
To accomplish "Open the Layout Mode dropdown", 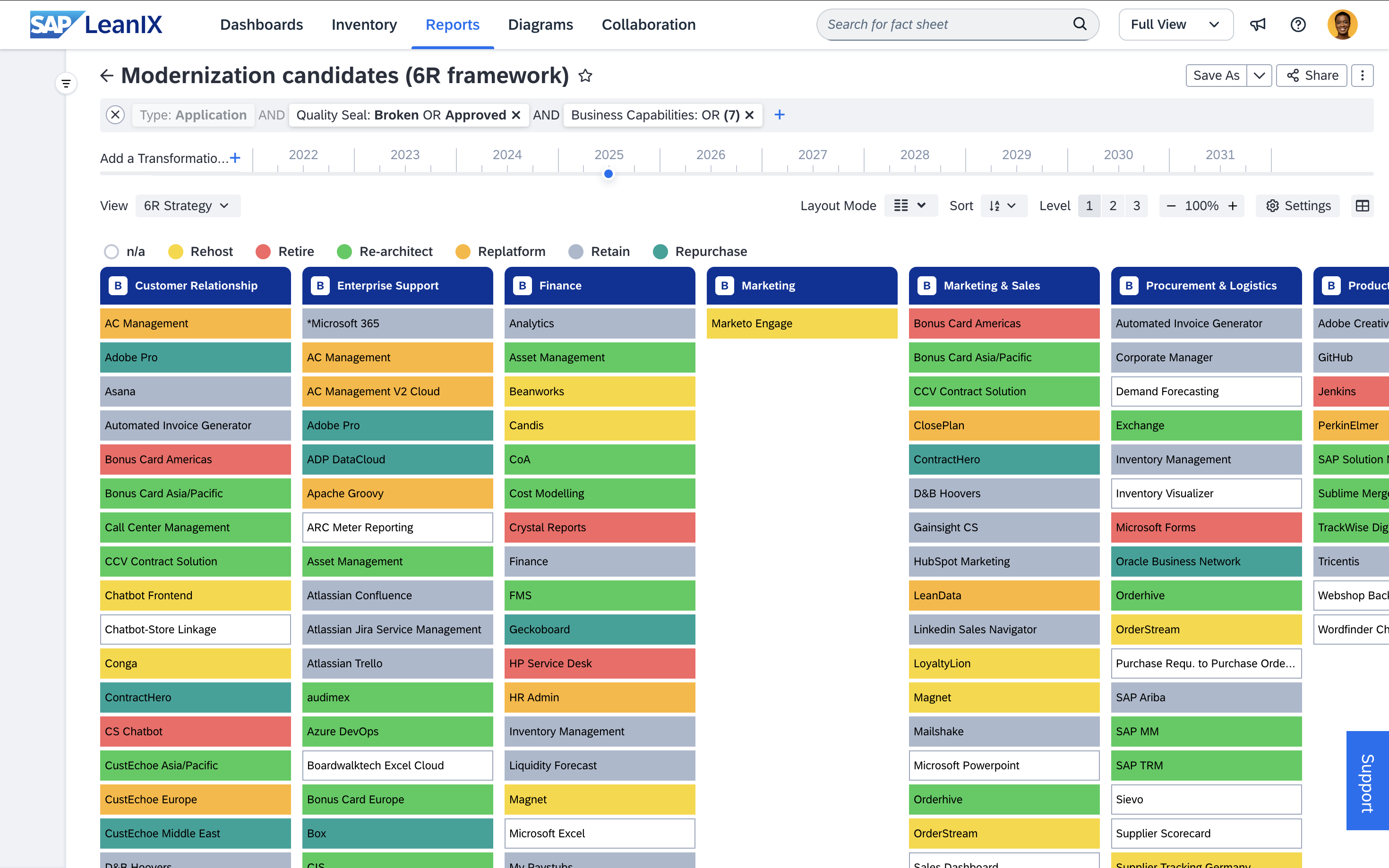I will point(910,205).
